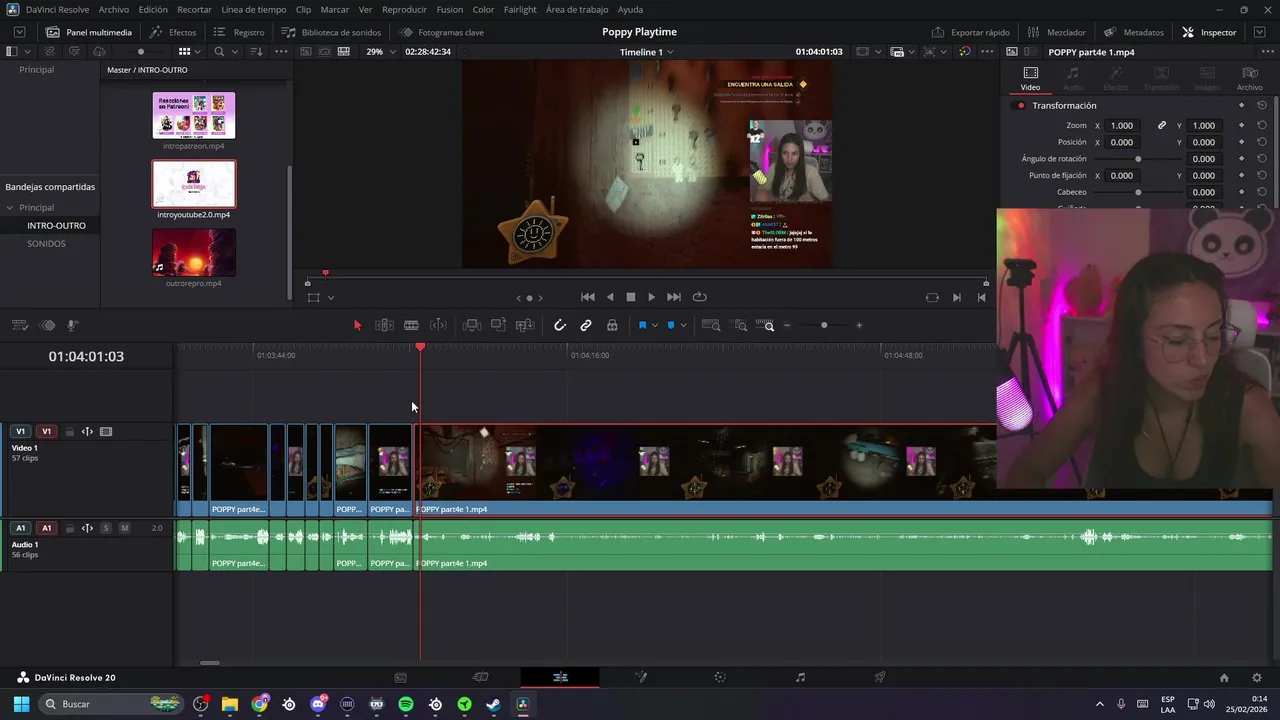Choose the Blade edit mode tool
The height and width of the screenshot is (720, 1280).
coord(411,325)
